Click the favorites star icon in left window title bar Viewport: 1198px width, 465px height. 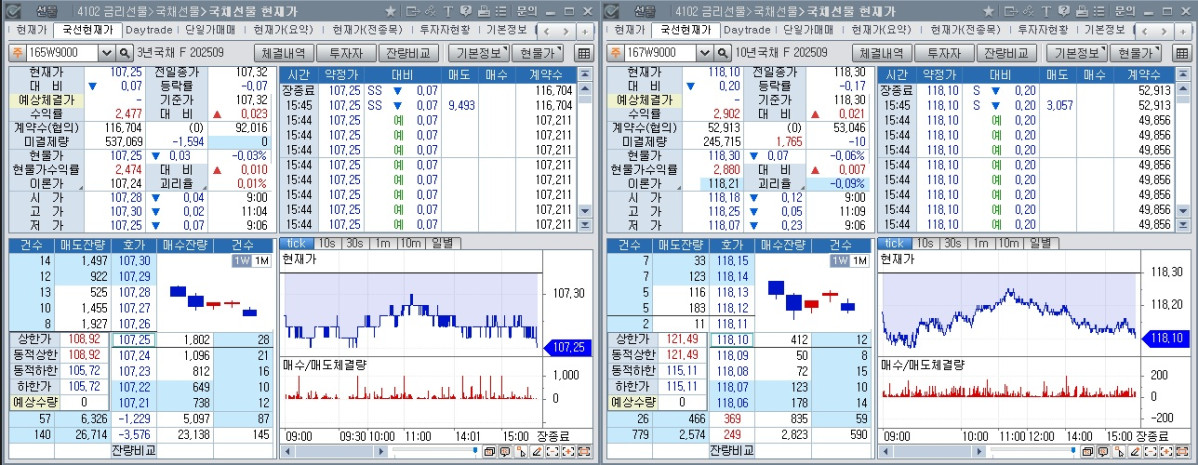pos(390,10)
